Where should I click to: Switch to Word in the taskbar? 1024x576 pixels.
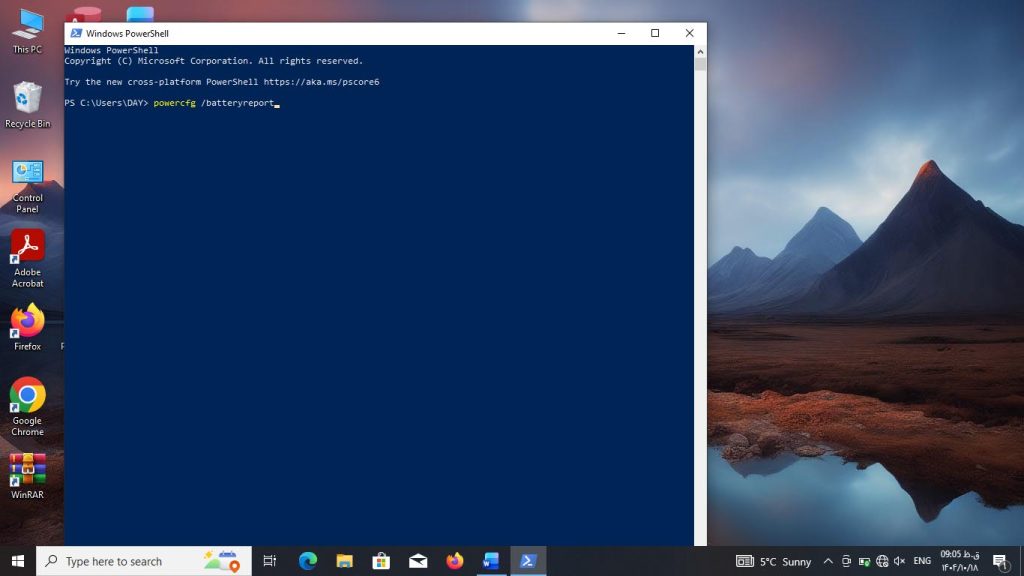tap(491, 561)
